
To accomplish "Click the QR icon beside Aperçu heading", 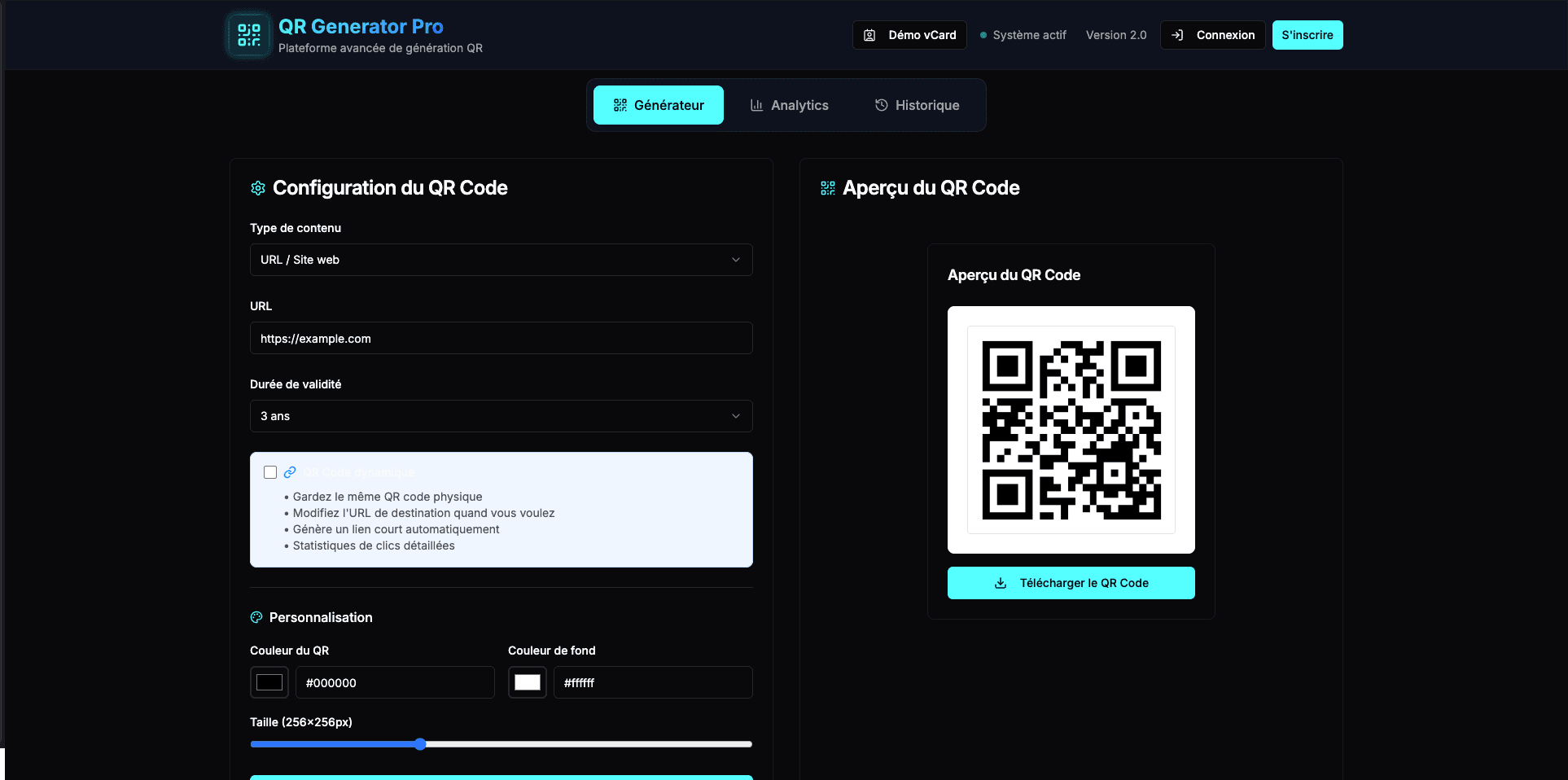I will pos(828,188).
